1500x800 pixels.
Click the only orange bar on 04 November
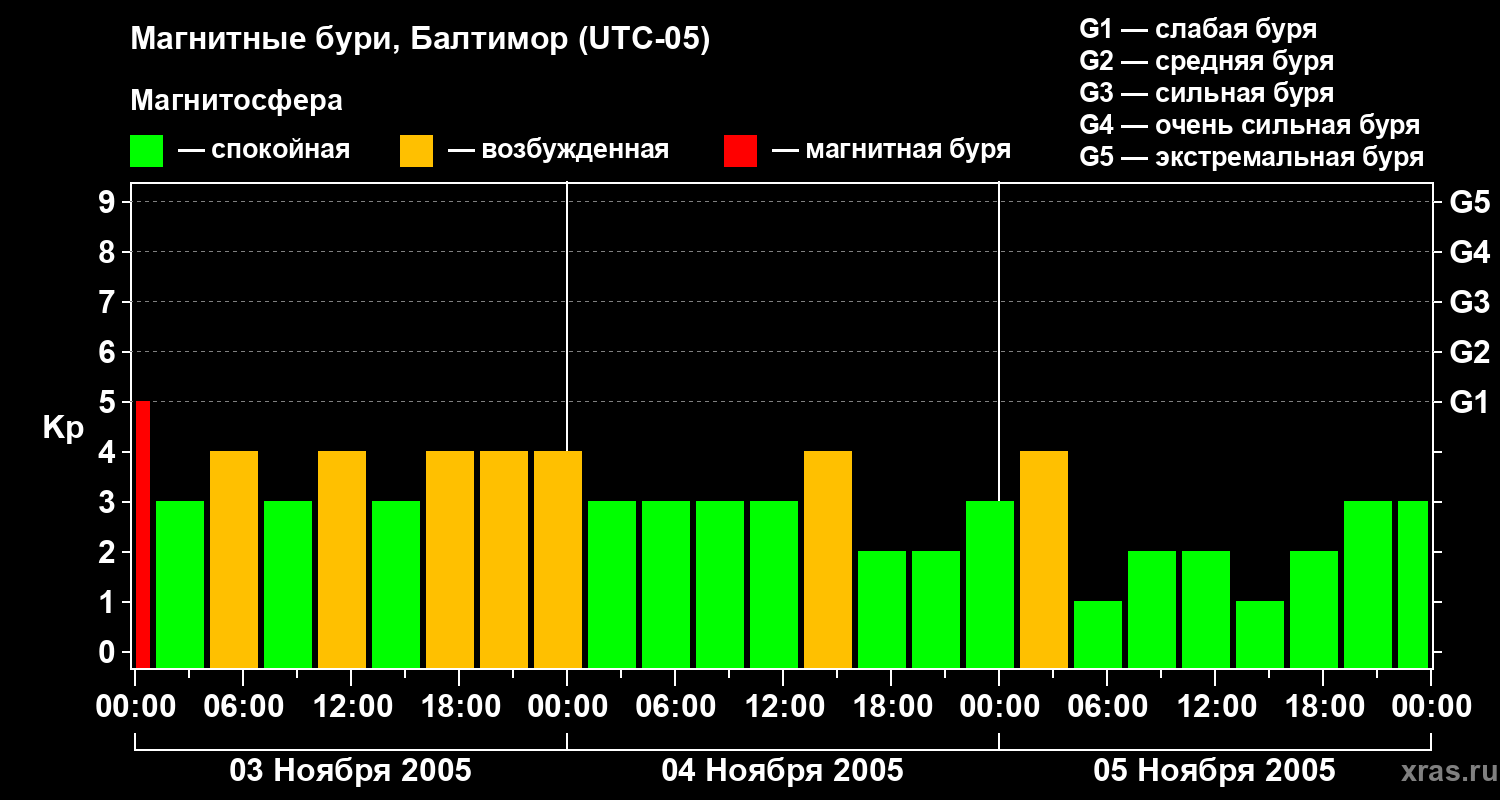[x=828, y=559]
